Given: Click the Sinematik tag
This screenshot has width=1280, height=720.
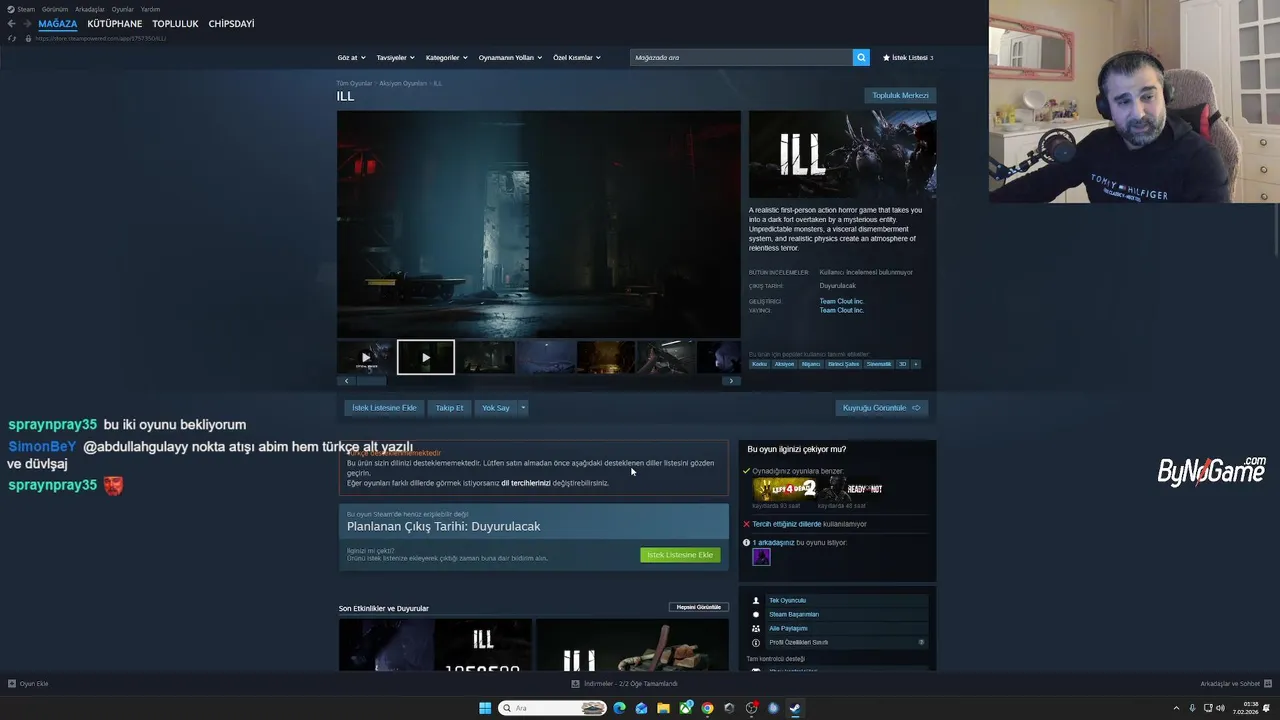Looking at the screenshot, I should pos(878,364).
